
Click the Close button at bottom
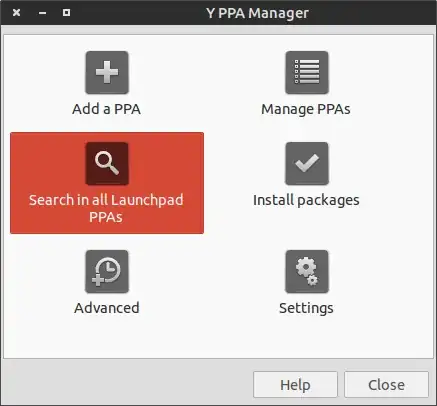(386, 385)
